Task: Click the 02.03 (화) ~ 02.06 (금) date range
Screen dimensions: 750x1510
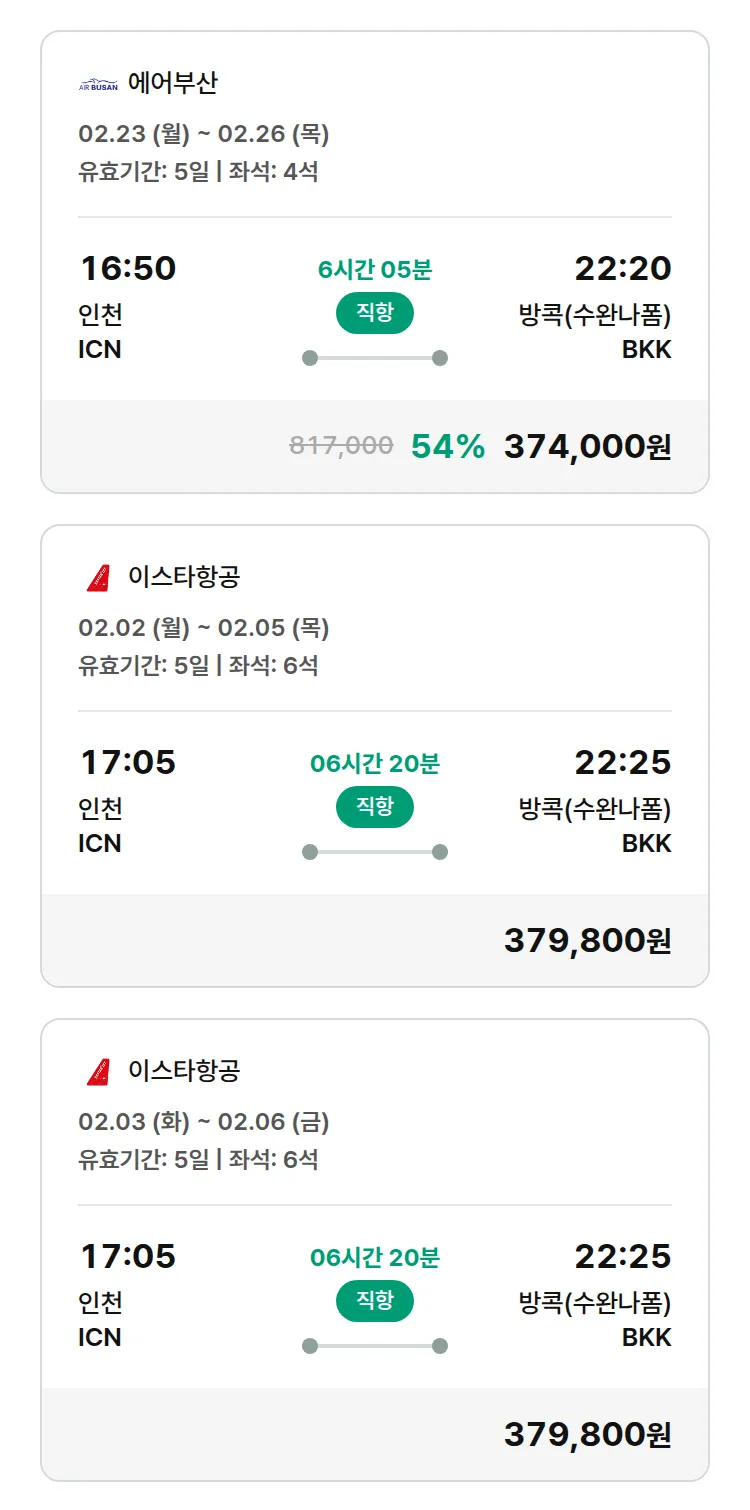Action: coord(204,1122)
